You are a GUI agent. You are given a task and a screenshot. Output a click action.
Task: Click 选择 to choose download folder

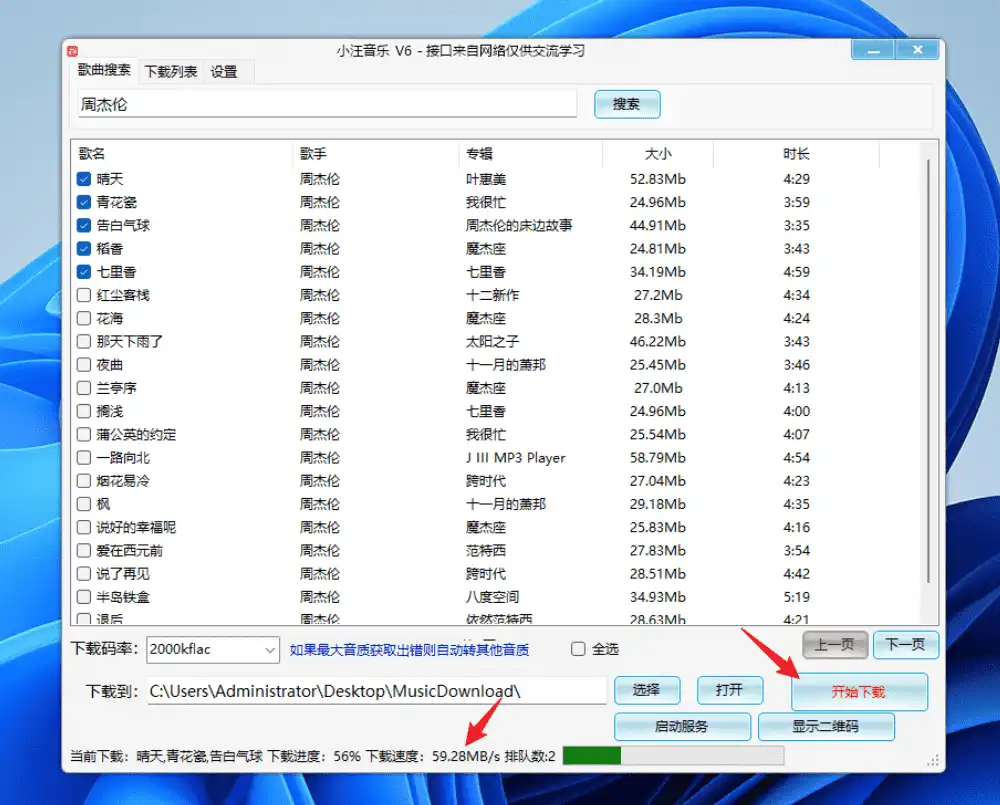tap(647, 690)
